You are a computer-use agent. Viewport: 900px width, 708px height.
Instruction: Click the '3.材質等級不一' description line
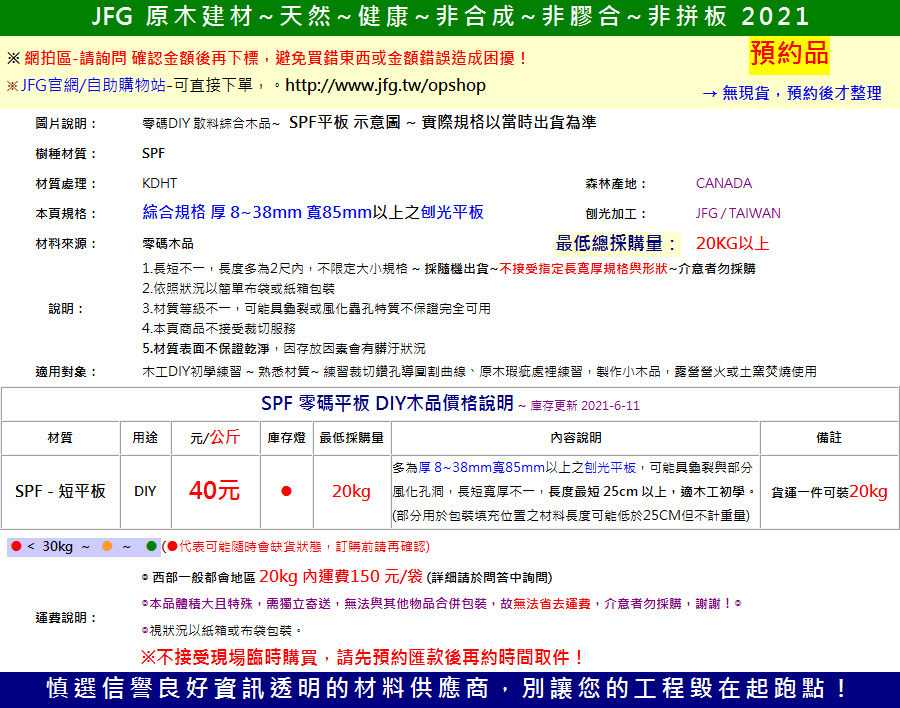pyautogui.click(x=316, y=308)
